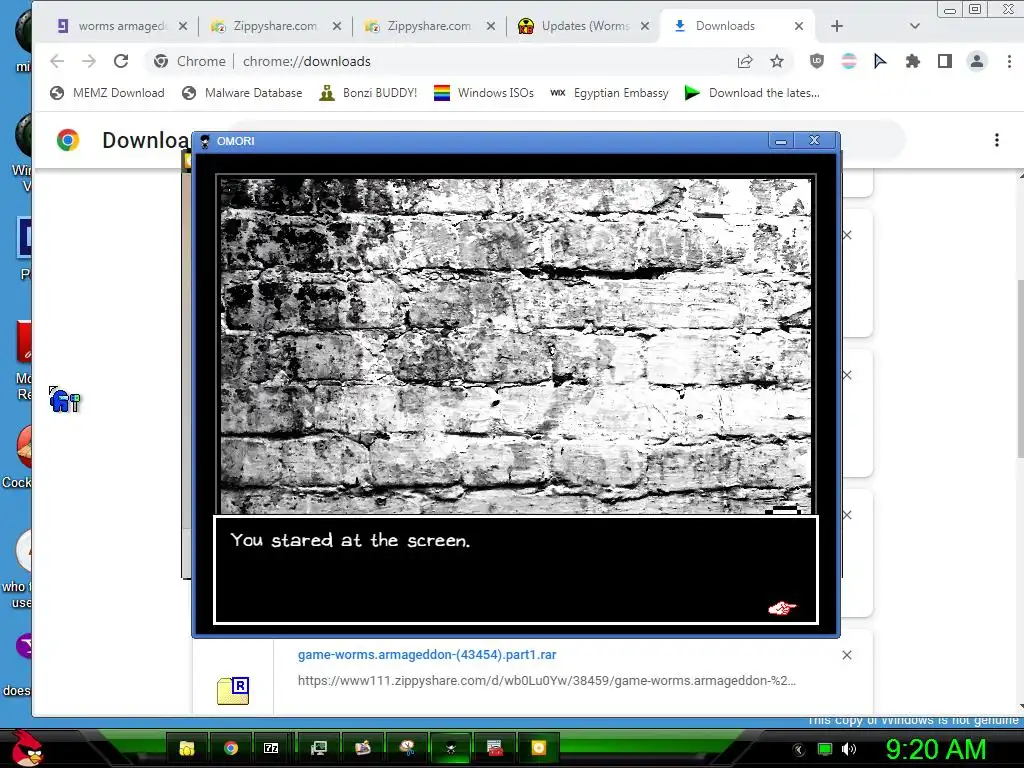Click the 9:20 AM taskbar clock
Viewport: 1024px width, 768px height.
pyautogui.click(x=936, y=749)
